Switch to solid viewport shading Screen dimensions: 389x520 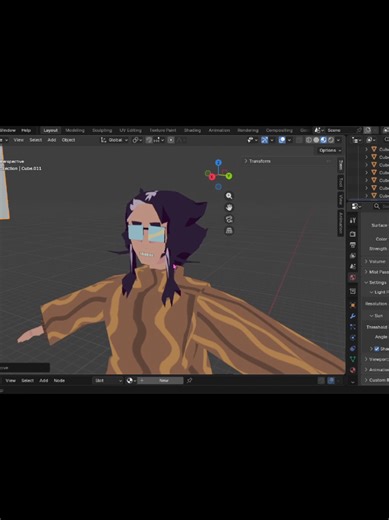[x=316, y=140]
